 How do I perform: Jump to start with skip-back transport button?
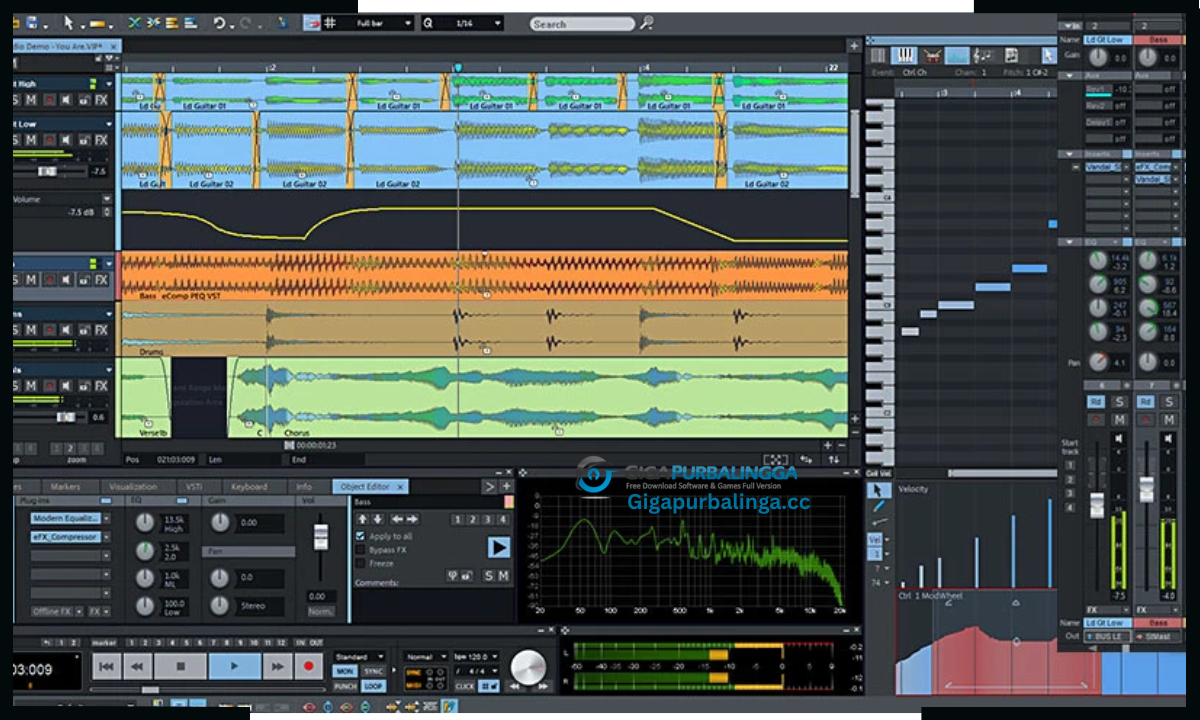(107, 665)
